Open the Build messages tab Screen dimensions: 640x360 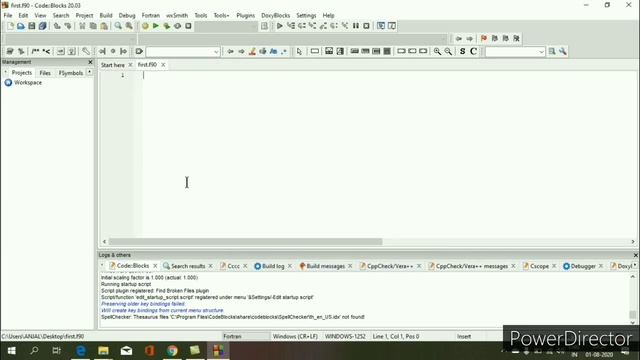click(x=325, y=266)
